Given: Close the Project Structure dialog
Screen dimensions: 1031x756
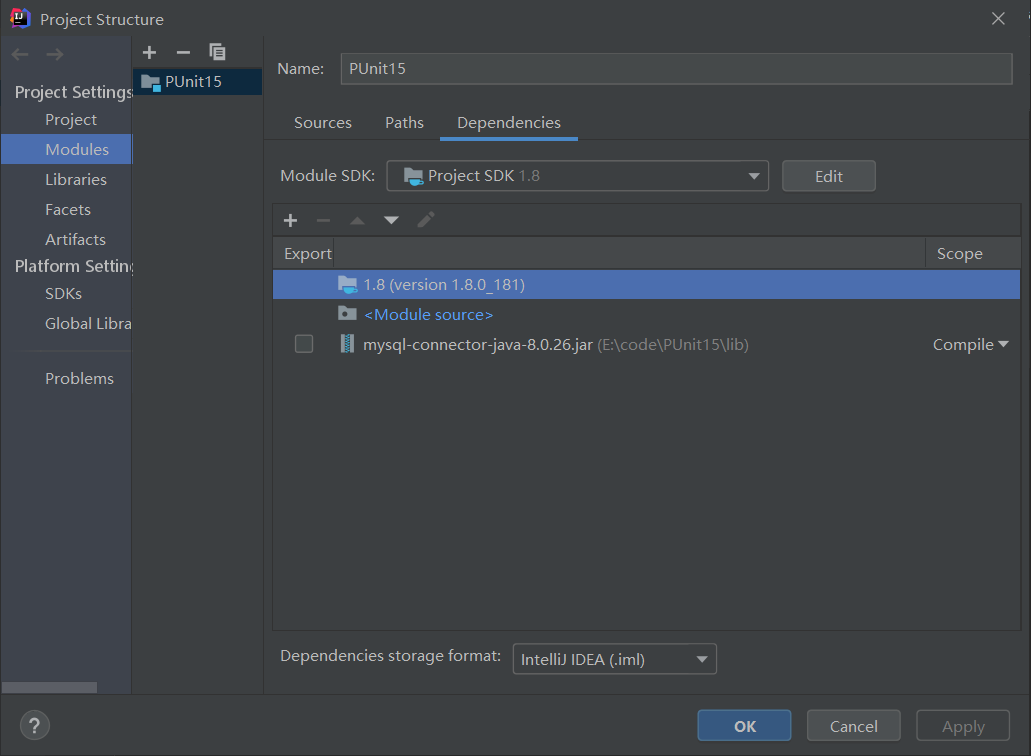Looking at the screenshot, I should pyautogui.click(x=998, y=18).
